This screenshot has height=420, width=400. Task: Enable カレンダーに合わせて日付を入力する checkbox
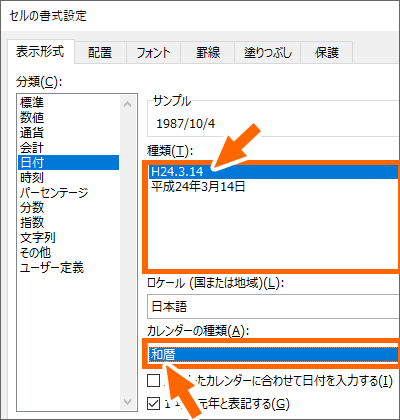pyautogui.click(x=153, y=380)
